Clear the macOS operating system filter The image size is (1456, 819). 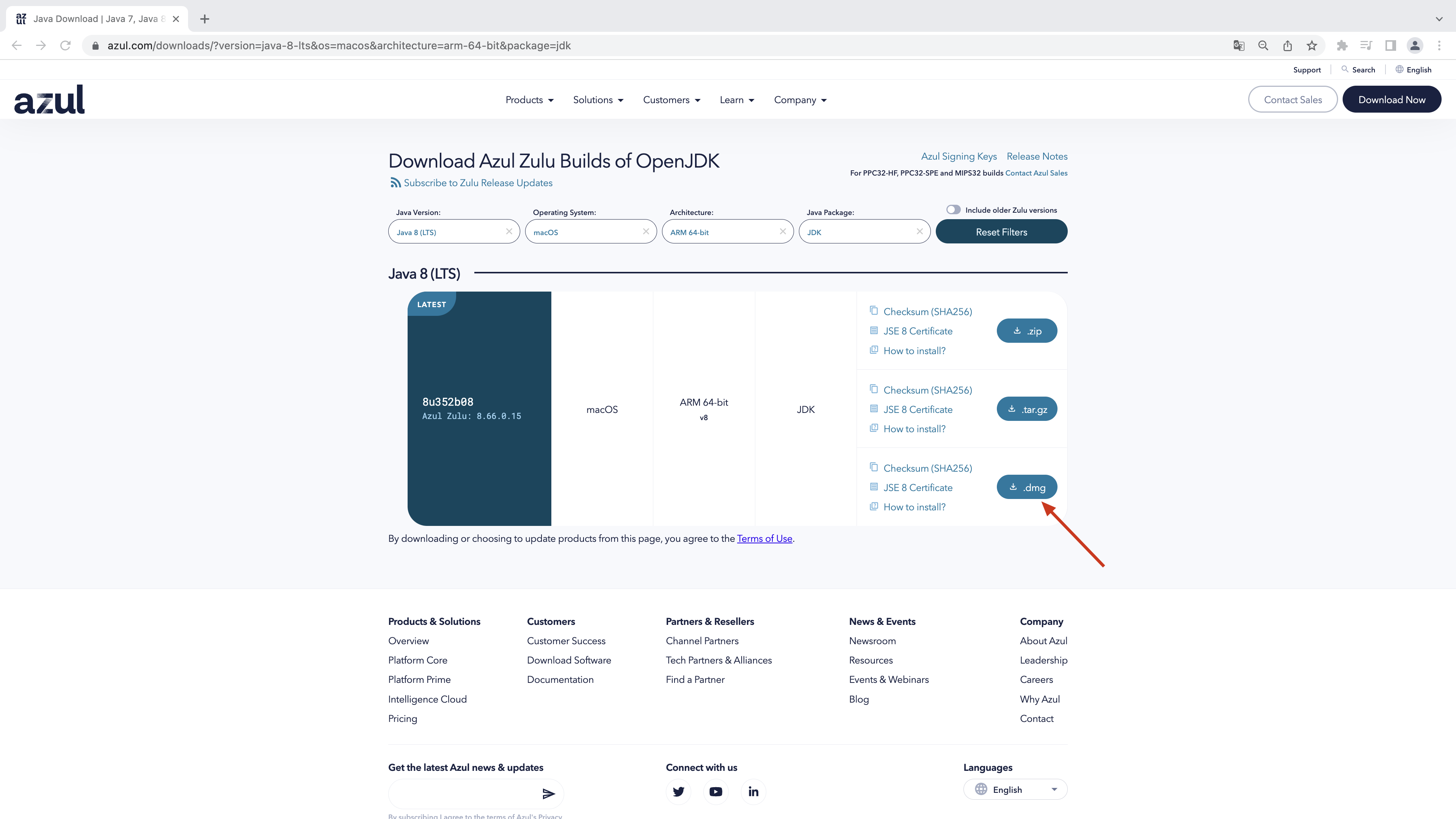point(645,231)
